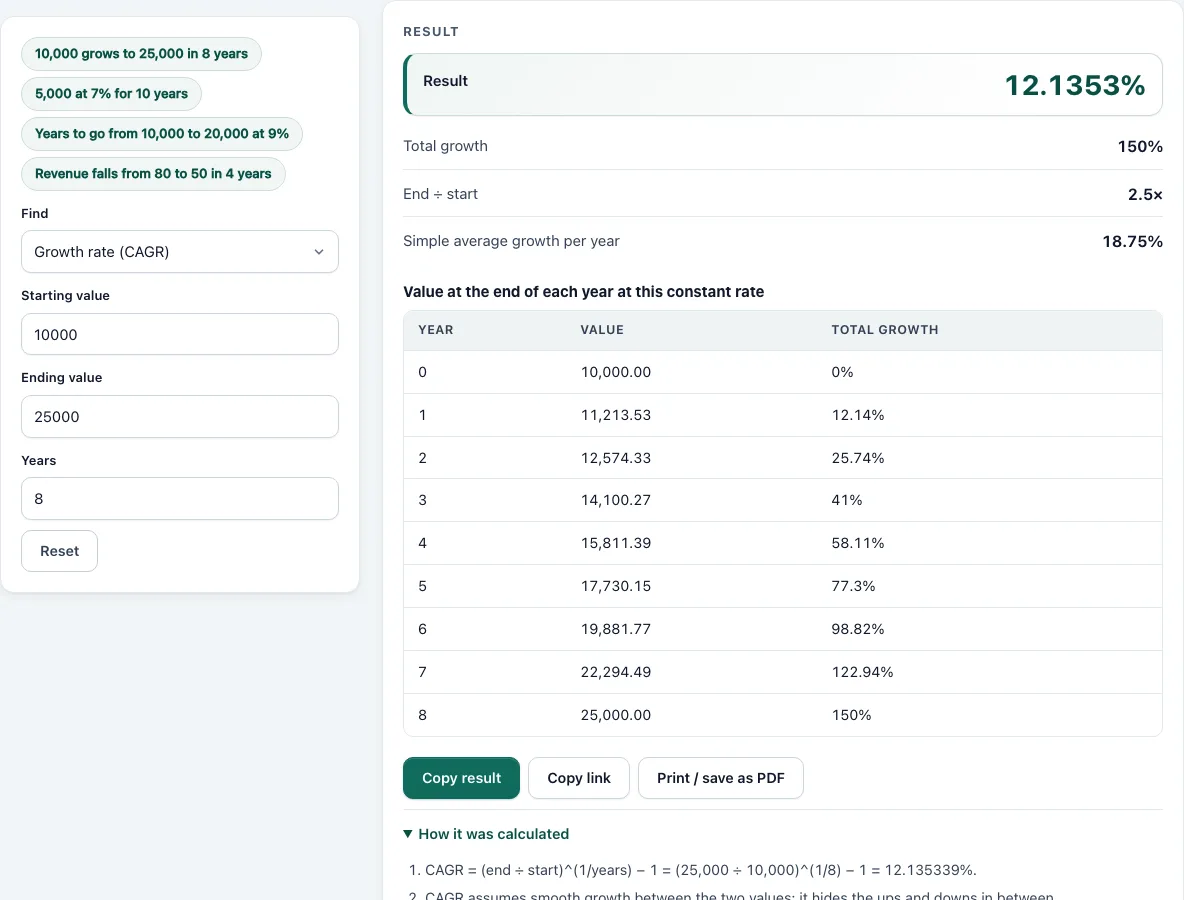Screen dimensions: 1184x900
Task: Click the CAGR formula line in the explanation
Action: (700, 870)
